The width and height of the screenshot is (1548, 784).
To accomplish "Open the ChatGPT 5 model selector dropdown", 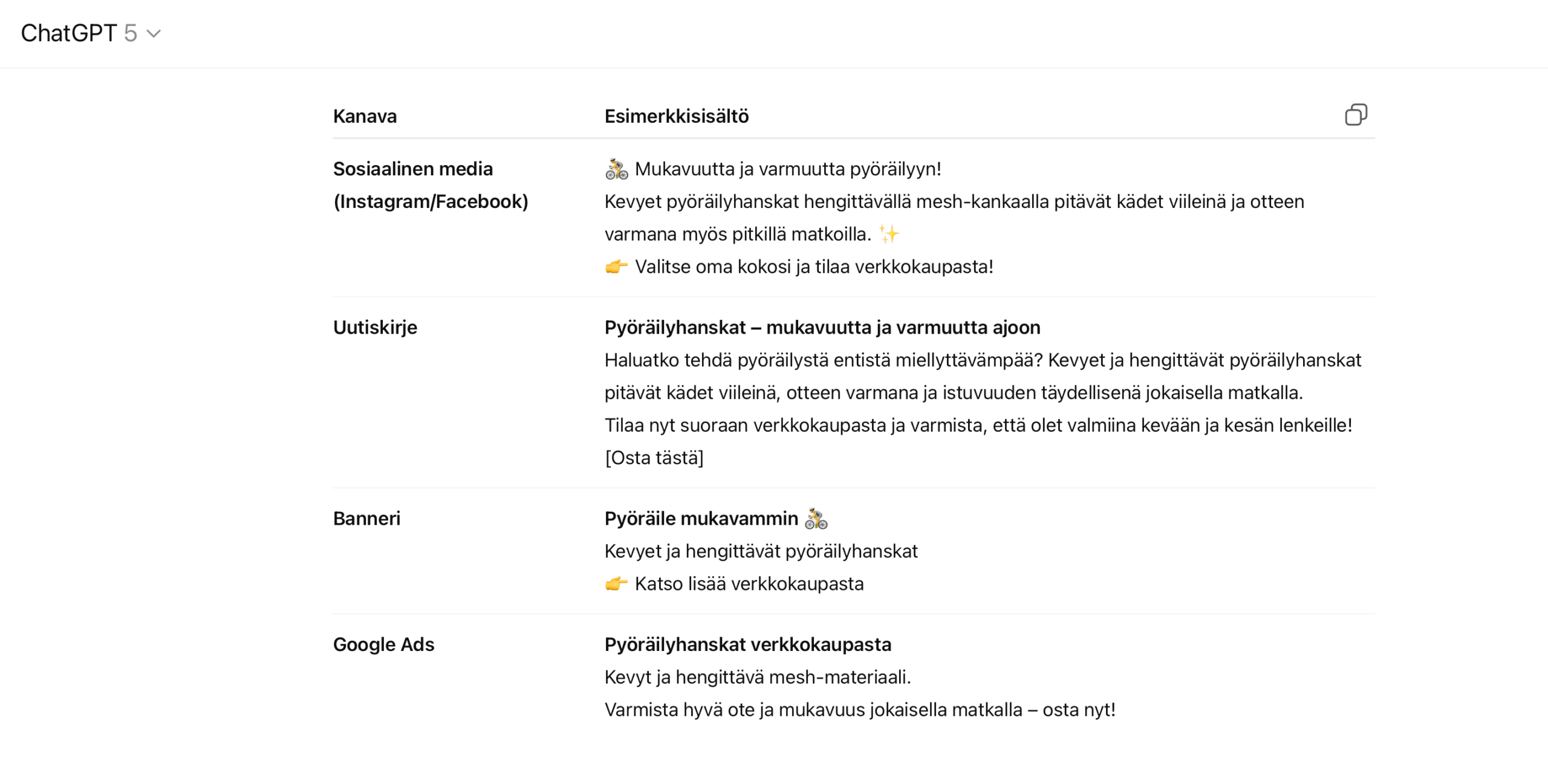I will [91, 33].
